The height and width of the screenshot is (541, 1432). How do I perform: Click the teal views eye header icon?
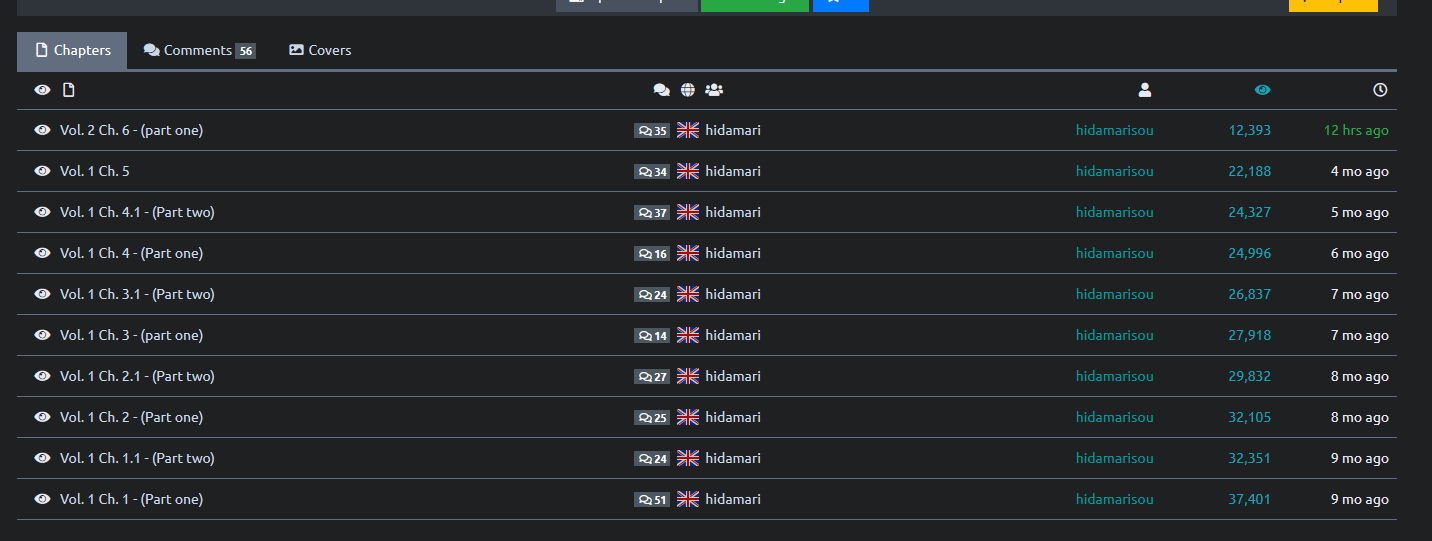(x=1263, y=90)
